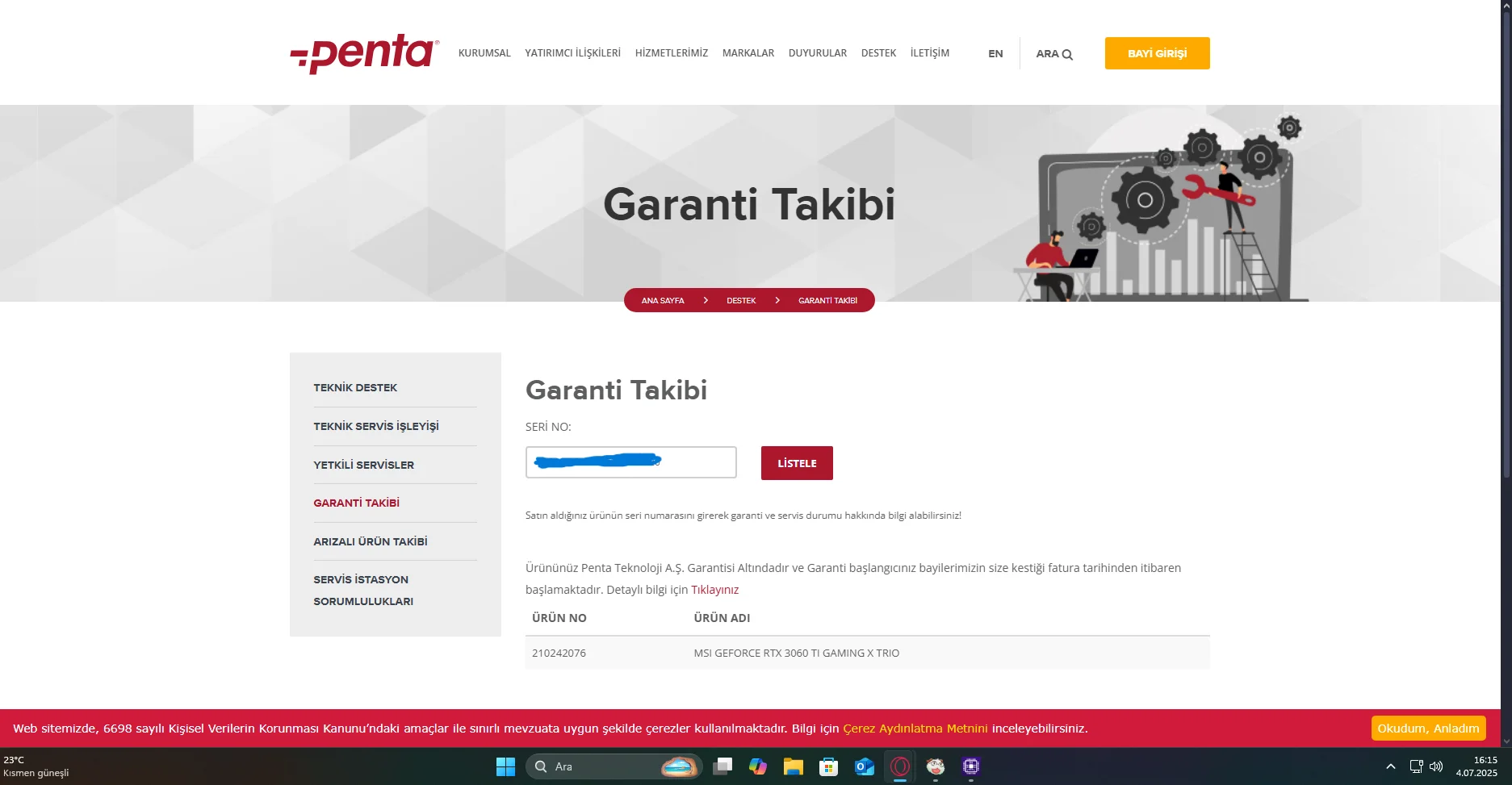The image size is (1512, 785).
Task: Click the ÜRÜN NO column header
Action: coord(559,618)
